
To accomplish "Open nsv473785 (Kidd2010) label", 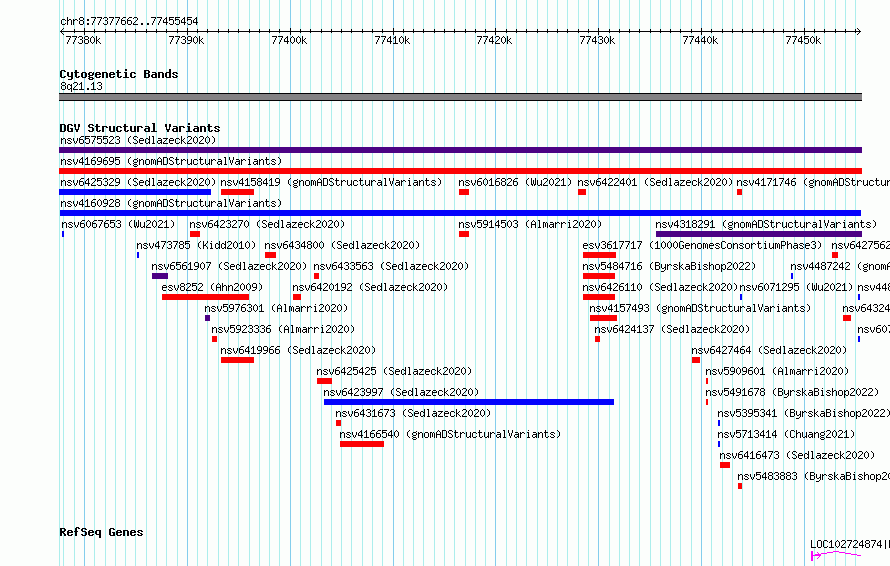I will [x=196, y=245].
